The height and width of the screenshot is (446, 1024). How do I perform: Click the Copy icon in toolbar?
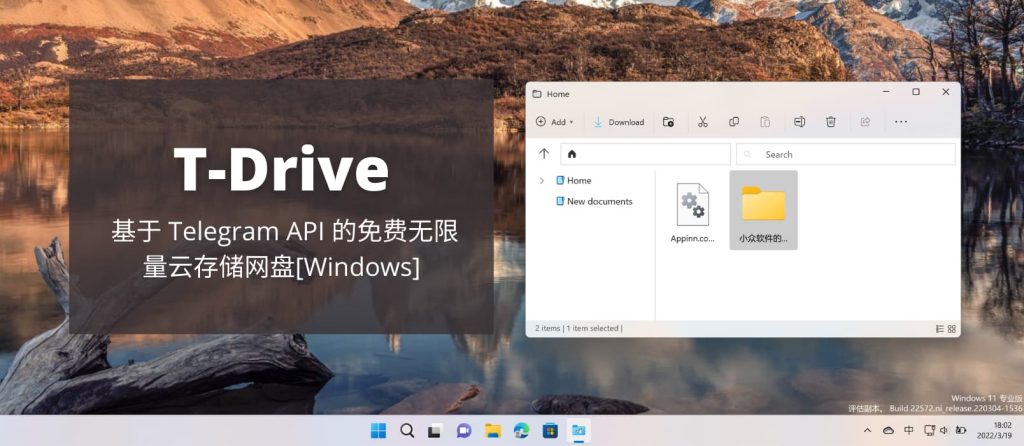point(734,122)
